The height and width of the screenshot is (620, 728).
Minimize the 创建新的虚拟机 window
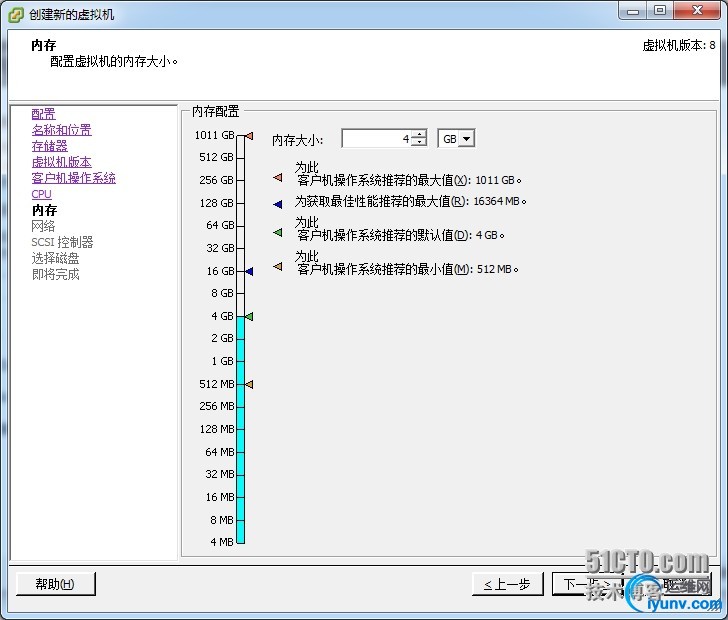(x=633, y=11)
